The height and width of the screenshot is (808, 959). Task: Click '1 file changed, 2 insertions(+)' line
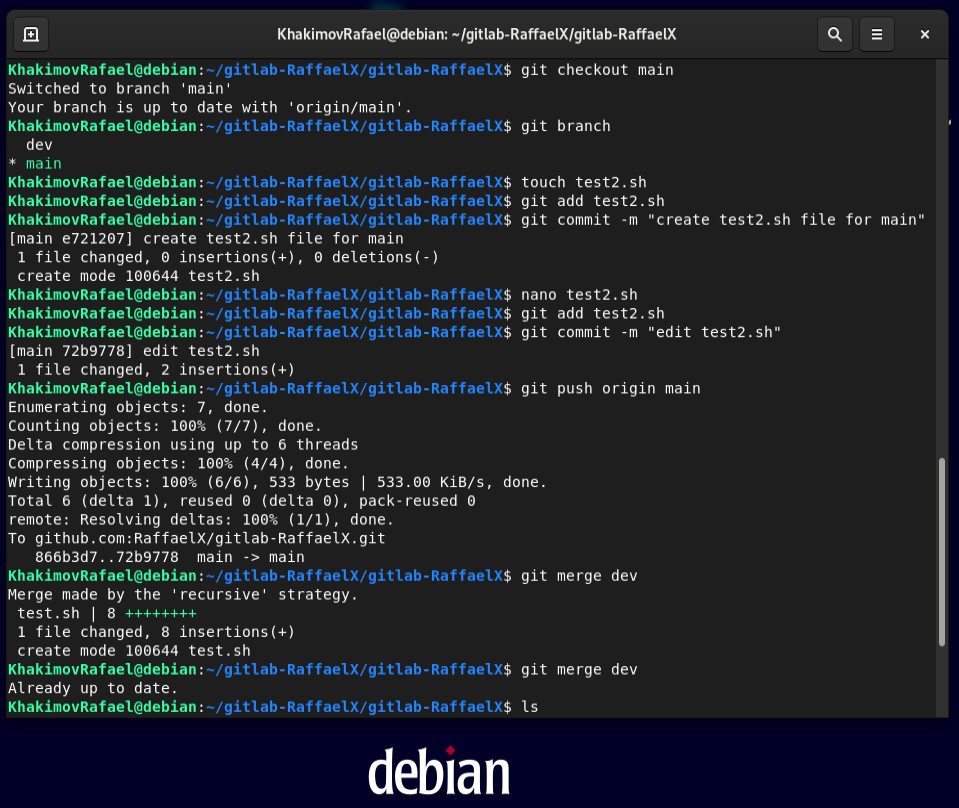point(156,370)
